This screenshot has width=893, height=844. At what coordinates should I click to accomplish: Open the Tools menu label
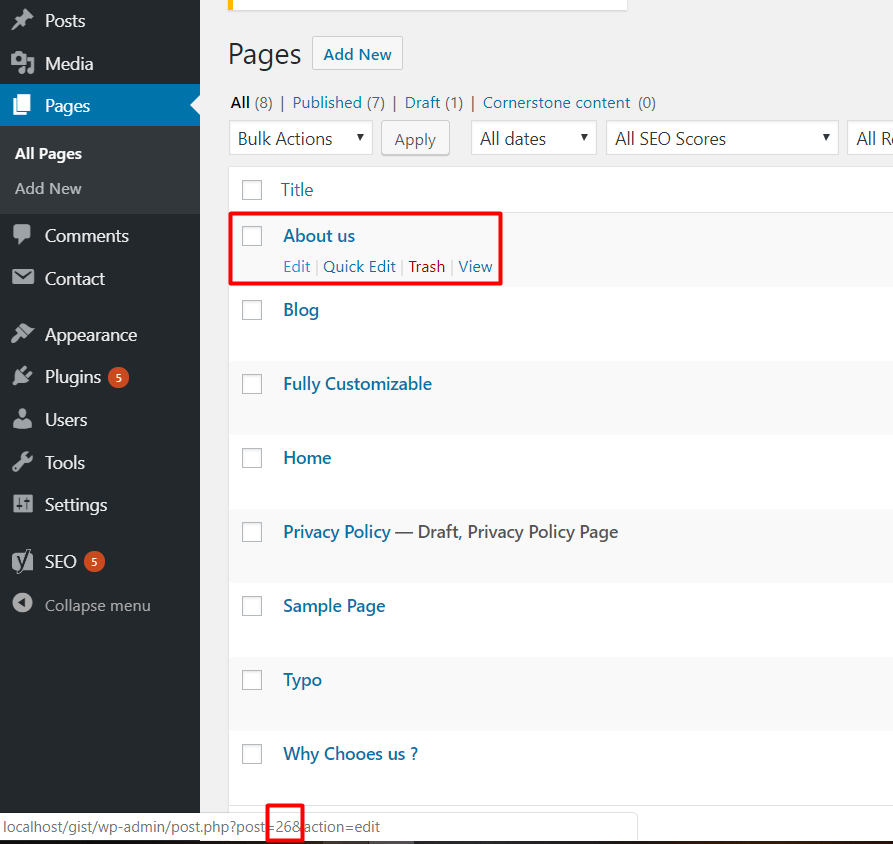[x=65, y=463]
